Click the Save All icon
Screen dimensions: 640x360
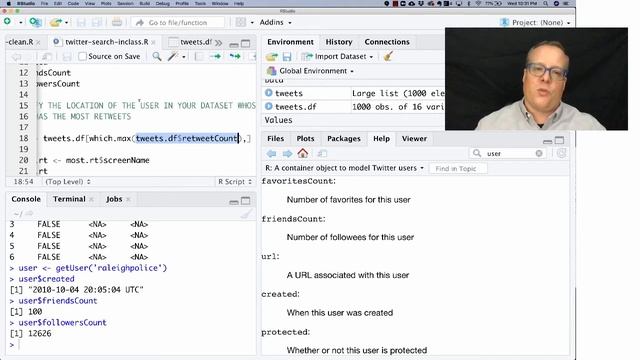pyautogui.click(x=96, y=22)
